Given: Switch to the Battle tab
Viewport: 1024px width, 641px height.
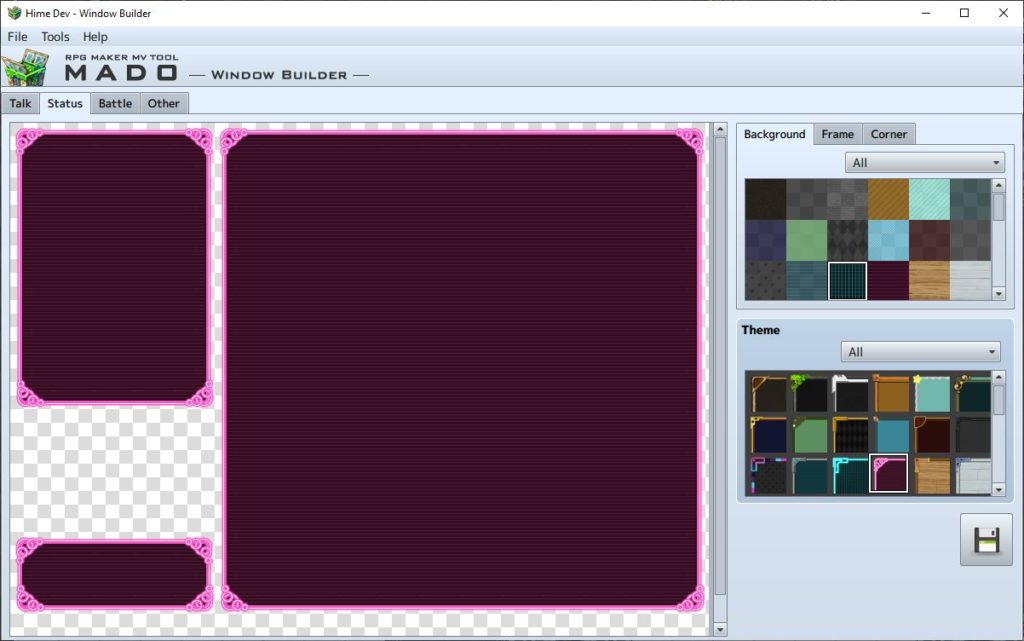Looking at the screenshot, I should click(x=115, y=103).
